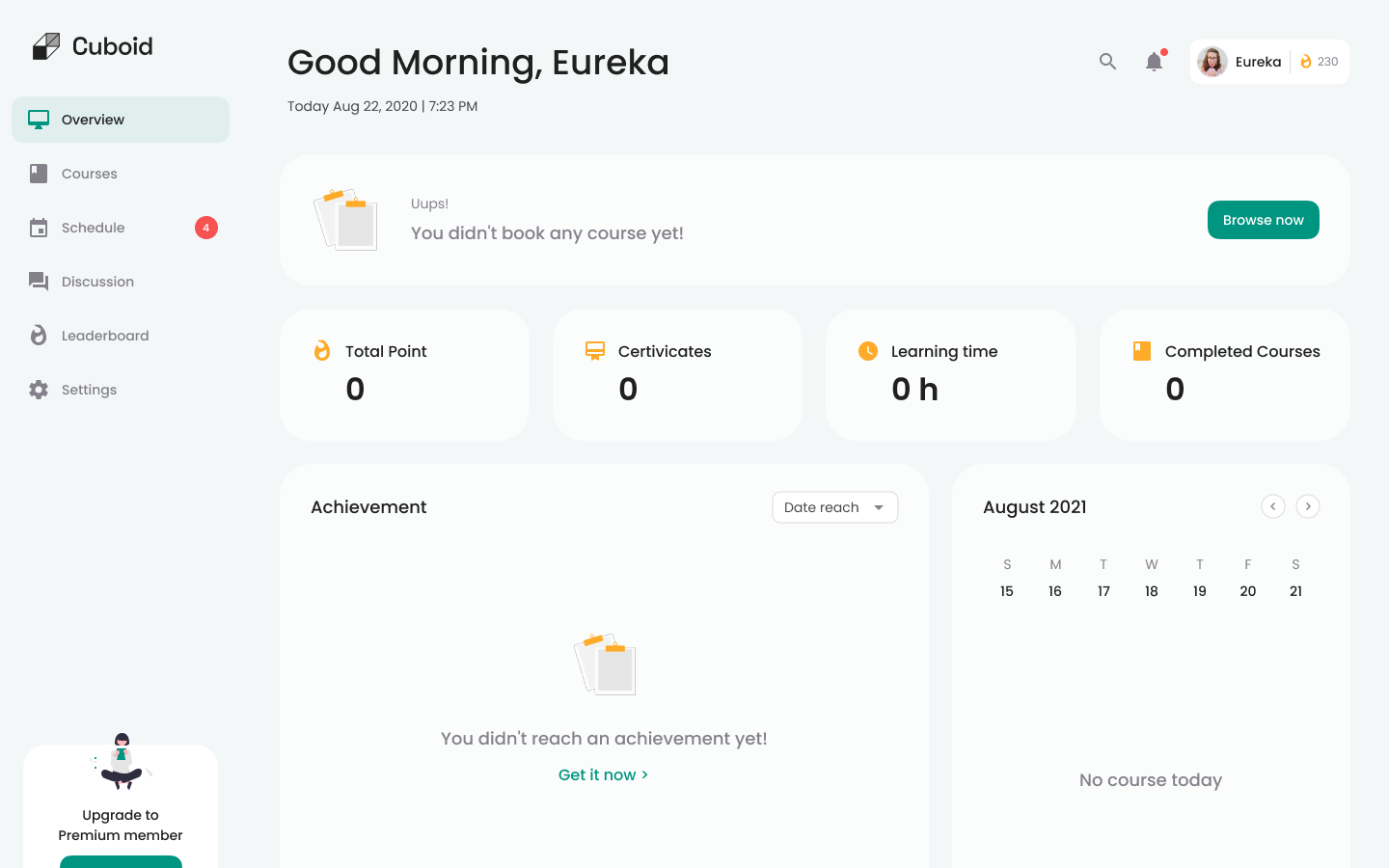Screen dimensions: 1389x868
Task: Open Eureka's profile avatar
Action: click(1212, 62)
